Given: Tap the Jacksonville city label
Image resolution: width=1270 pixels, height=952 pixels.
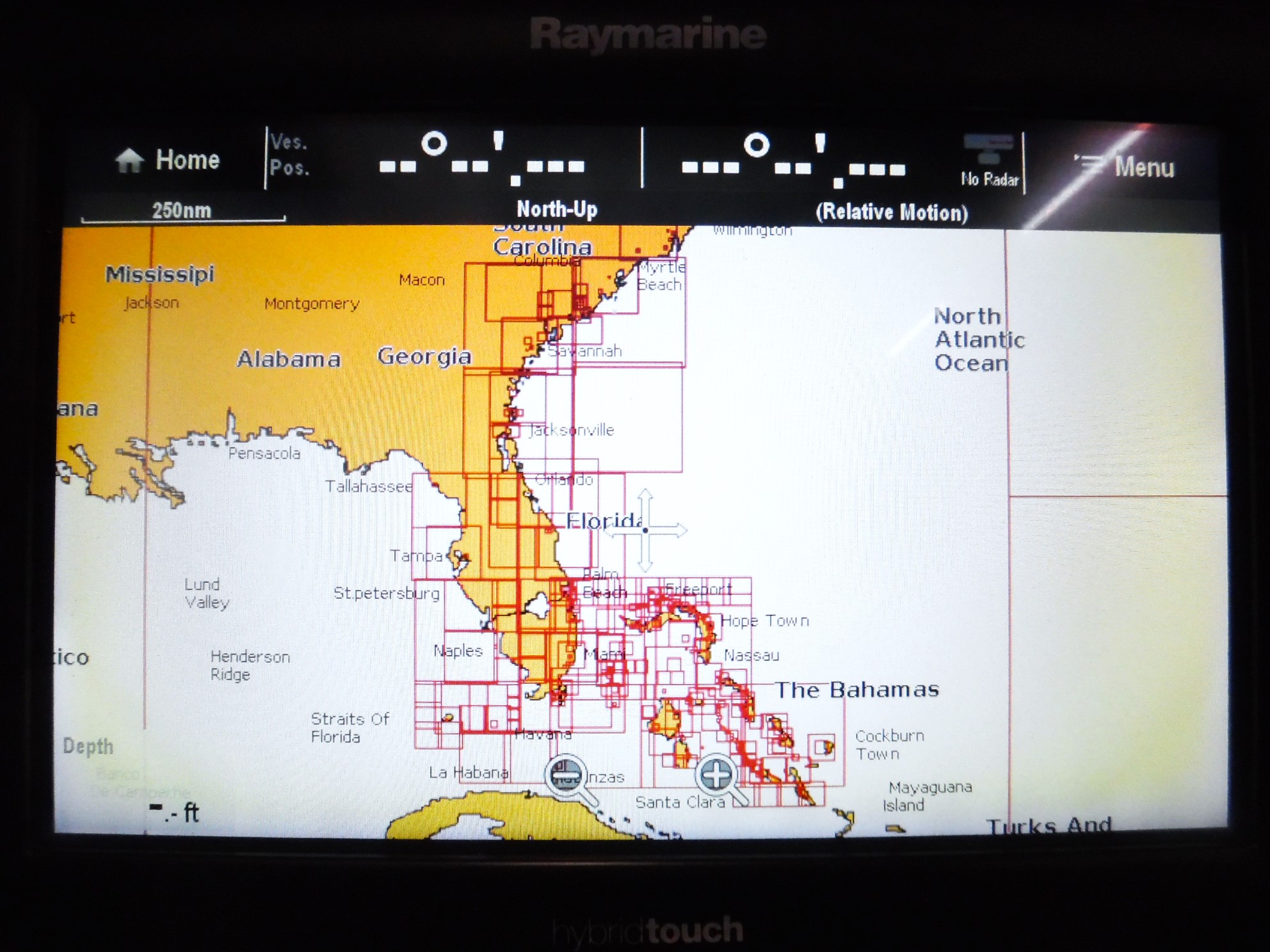Looking at the screenshot, I should (571, 431).
